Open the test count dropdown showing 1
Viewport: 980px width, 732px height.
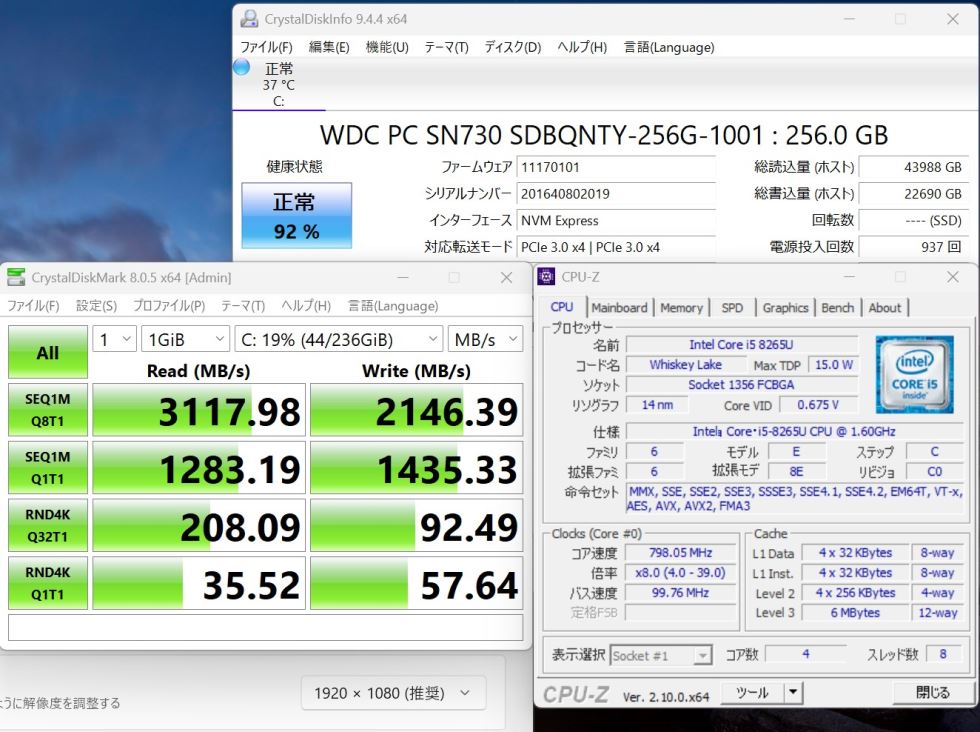click(x=114, y=339)
